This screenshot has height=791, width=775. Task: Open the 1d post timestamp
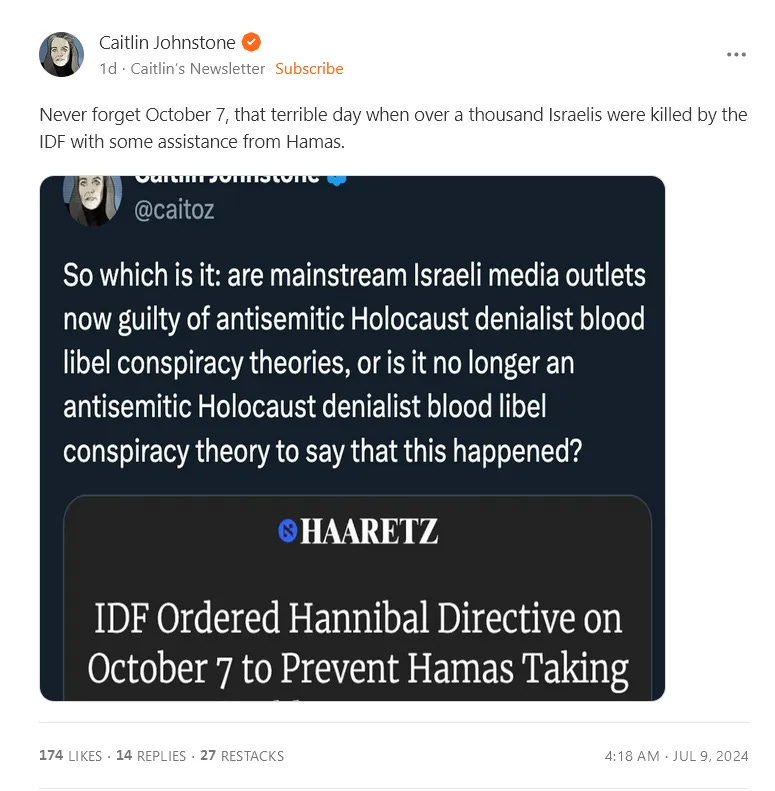[x=108, y=69]
